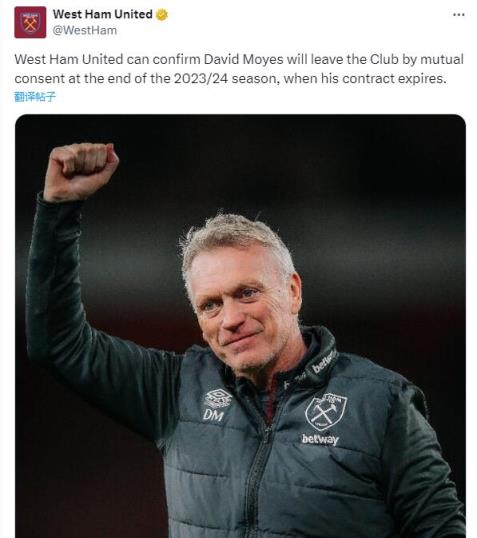Select the name David Moyes in the tweet
477x538 pixels.
click(x=243, y=59)
